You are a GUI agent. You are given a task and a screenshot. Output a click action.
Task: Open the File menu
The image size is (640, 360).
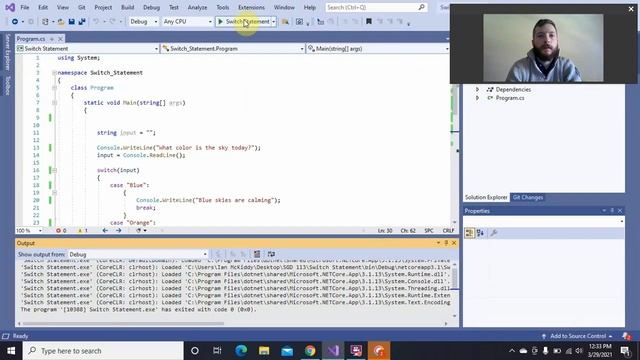click(x=25, y=7)
